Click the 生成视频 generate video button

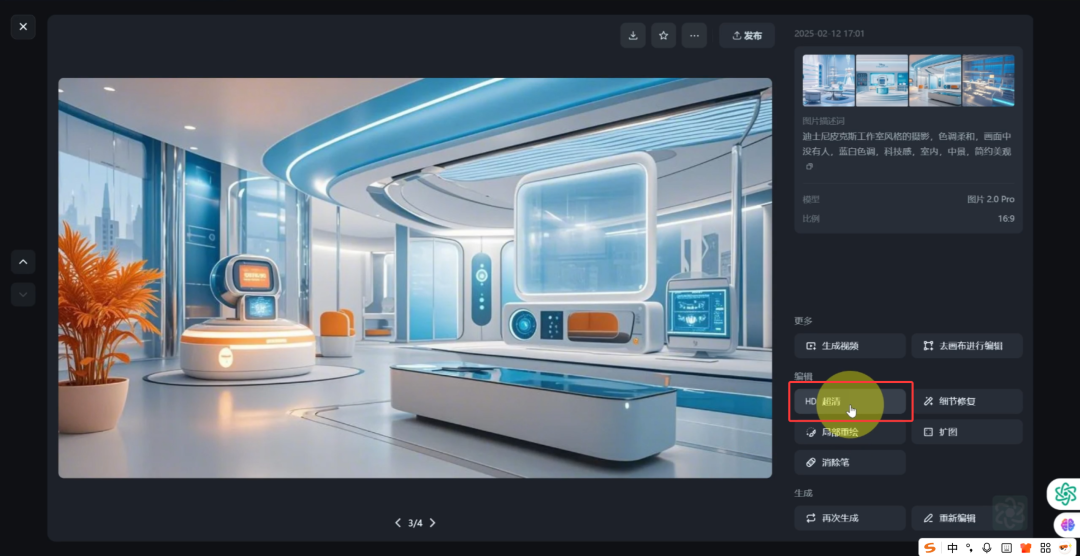pyautogui.click(x=850, y=346)
